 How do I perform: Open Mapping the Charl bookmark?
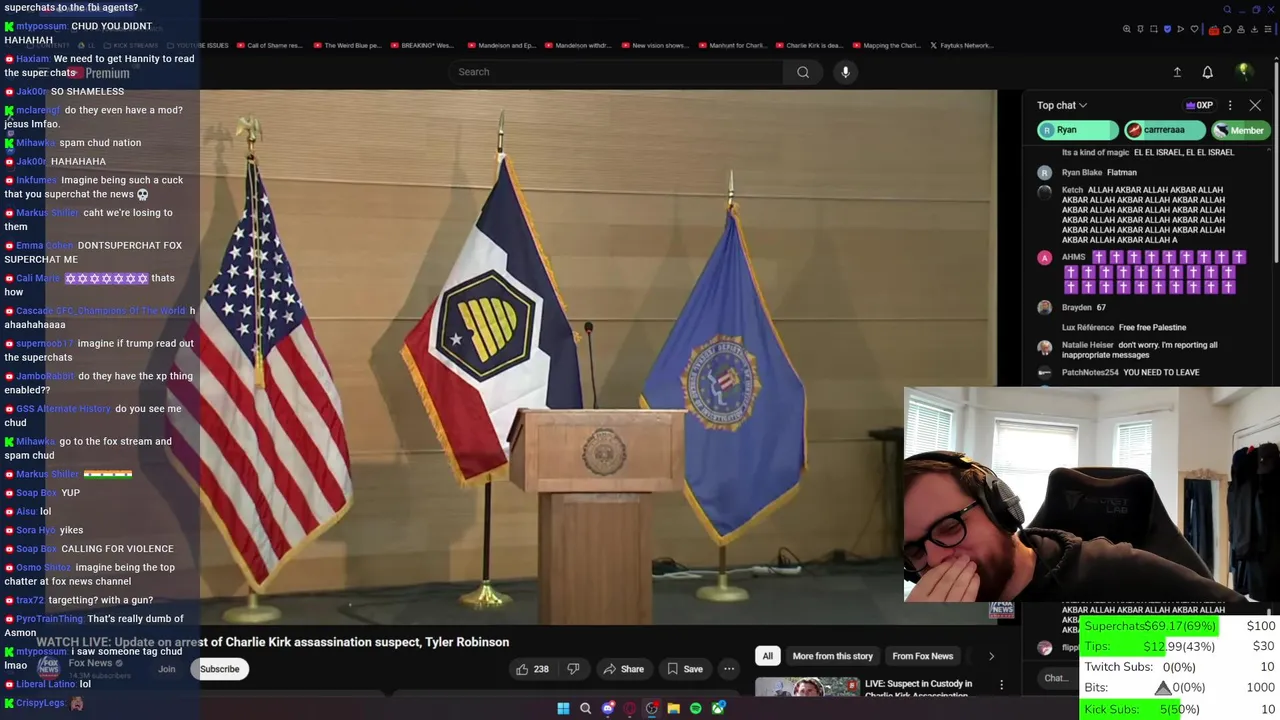(887, 45)
